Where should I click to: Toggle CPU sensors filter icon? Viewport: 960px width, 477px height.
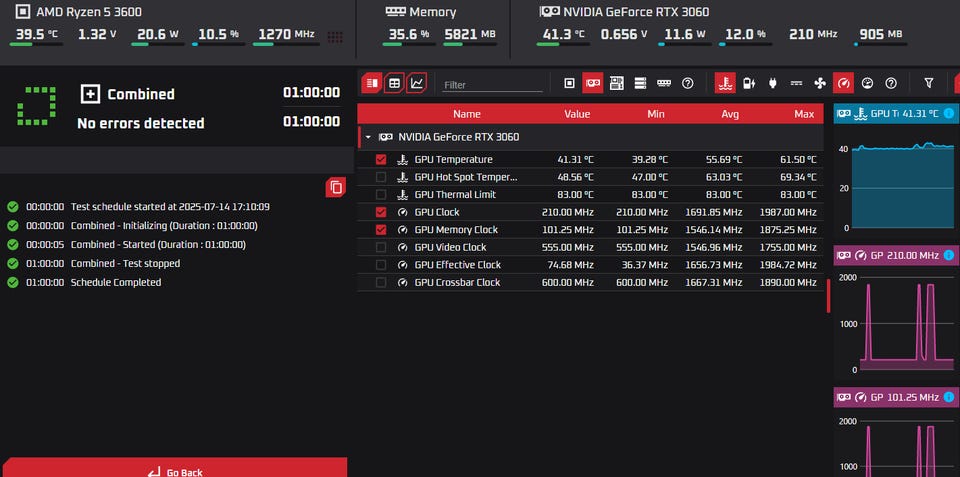[x=569, y=83]
